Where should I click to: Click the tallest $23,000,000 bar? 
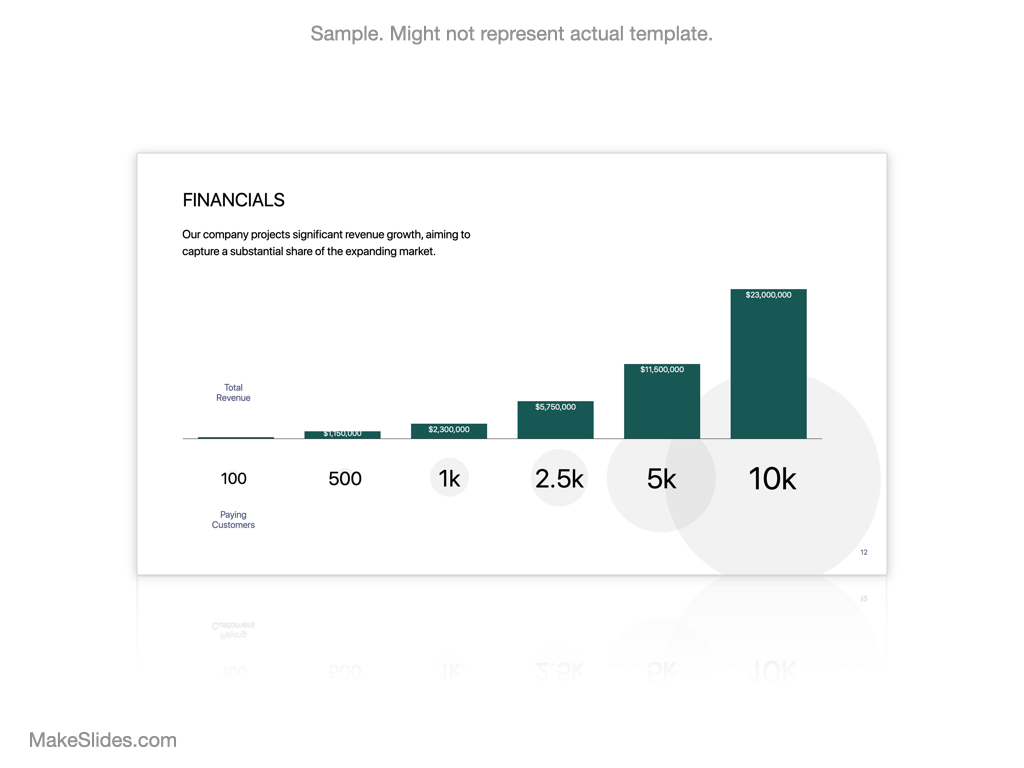(768, 365)
